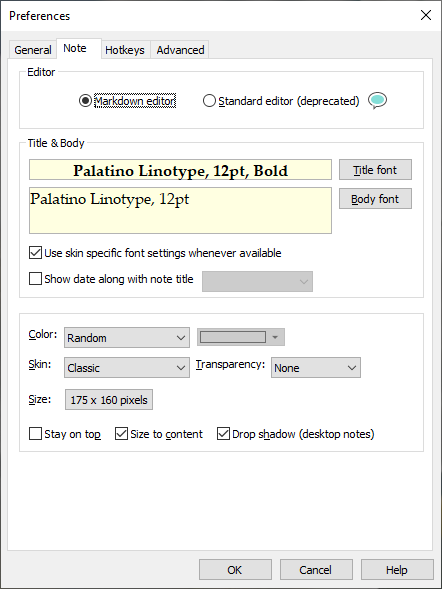Select the Markdown editor radio button
The image size is (442, 589).
[x=85, y=101]
